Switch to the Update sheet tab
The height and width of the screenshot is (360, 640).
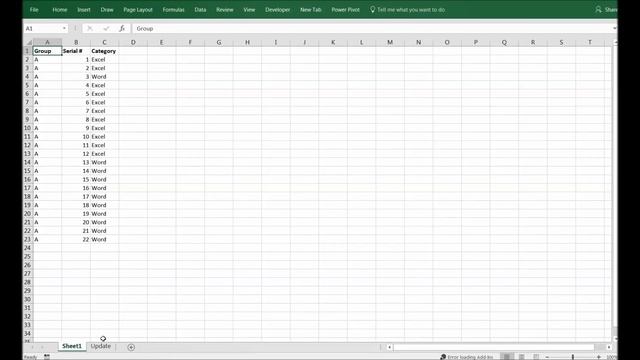[101, 346]
